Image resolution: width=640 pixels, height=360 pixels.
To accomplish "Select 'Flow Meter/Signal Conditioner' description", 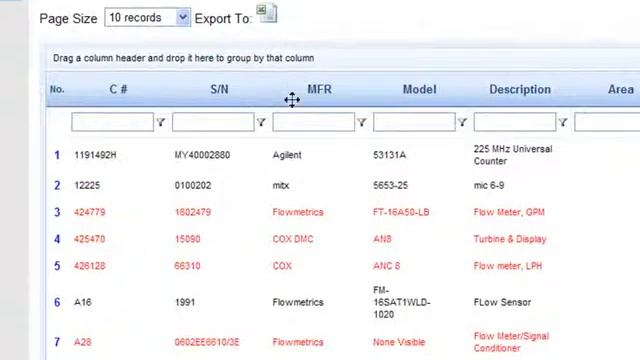I will (x=511, y=342).
